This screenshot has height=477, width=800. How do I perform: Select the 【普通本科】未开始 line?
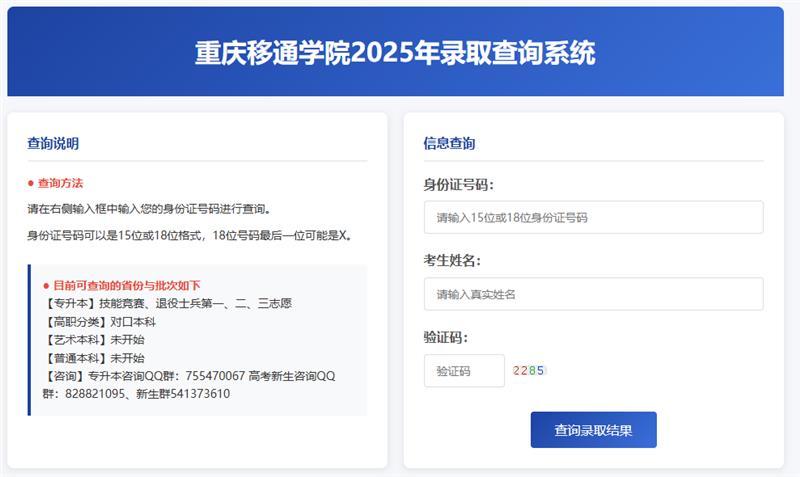tap(94, 358)
